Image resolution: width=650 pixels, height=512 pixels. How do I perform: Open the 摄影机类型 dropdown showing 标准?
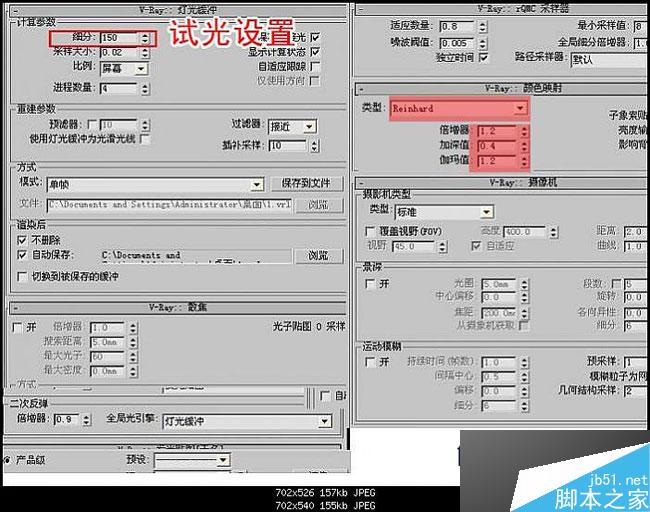pyautogui.click(x=444, y=212)
